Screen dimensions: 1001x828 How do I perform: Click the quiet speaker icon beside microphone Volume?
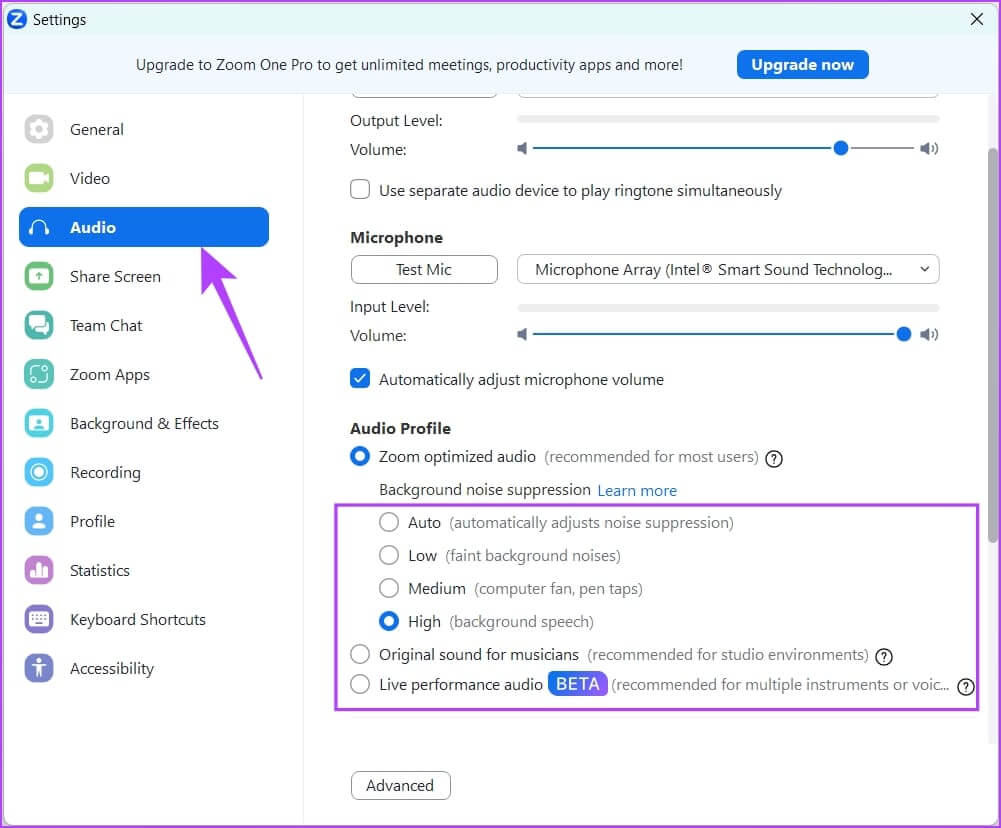tap(522, 335)
